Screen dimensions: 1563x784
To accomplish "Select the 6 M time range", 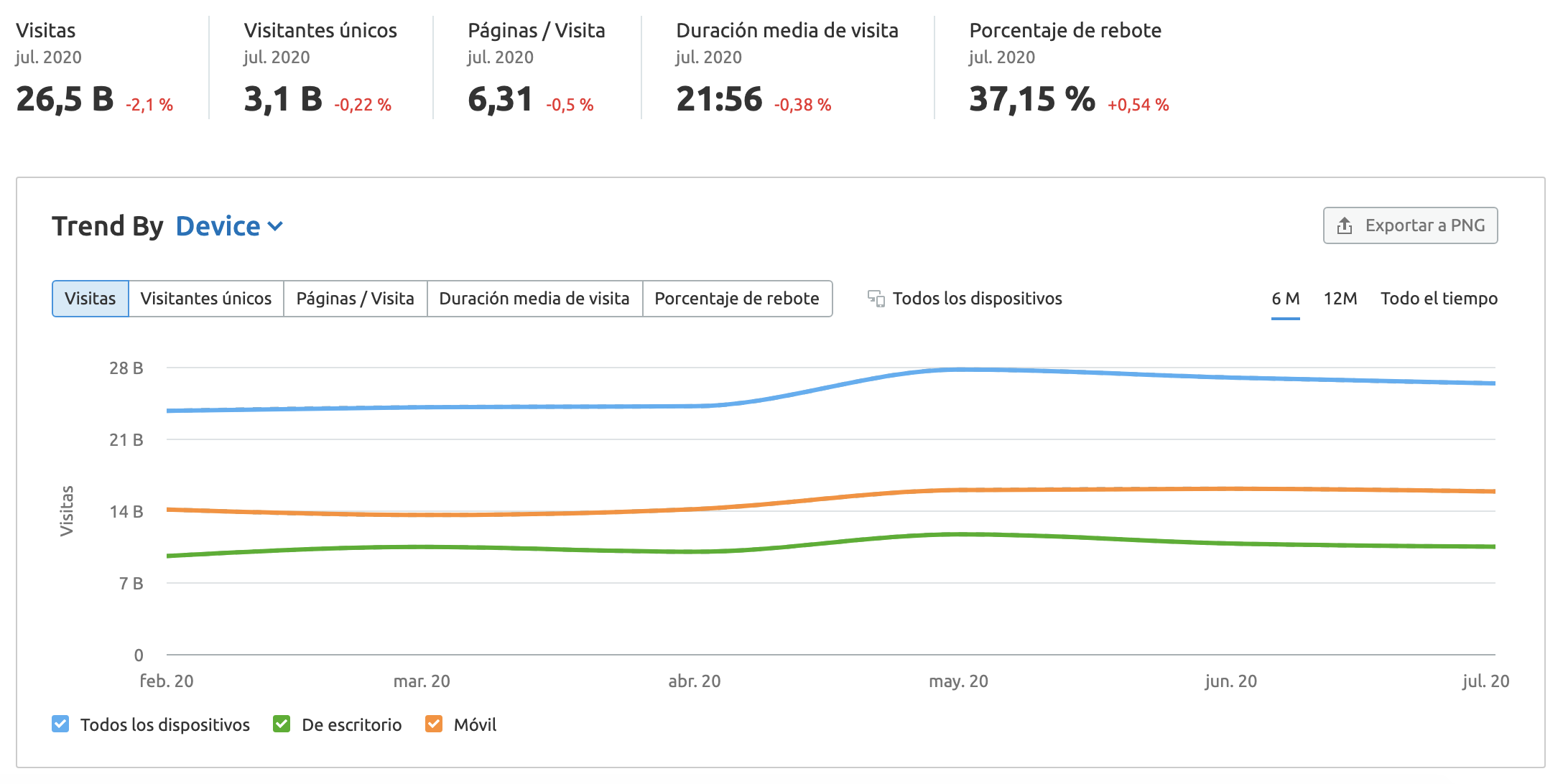I will pyautogui.click(x=1285, y=299).
